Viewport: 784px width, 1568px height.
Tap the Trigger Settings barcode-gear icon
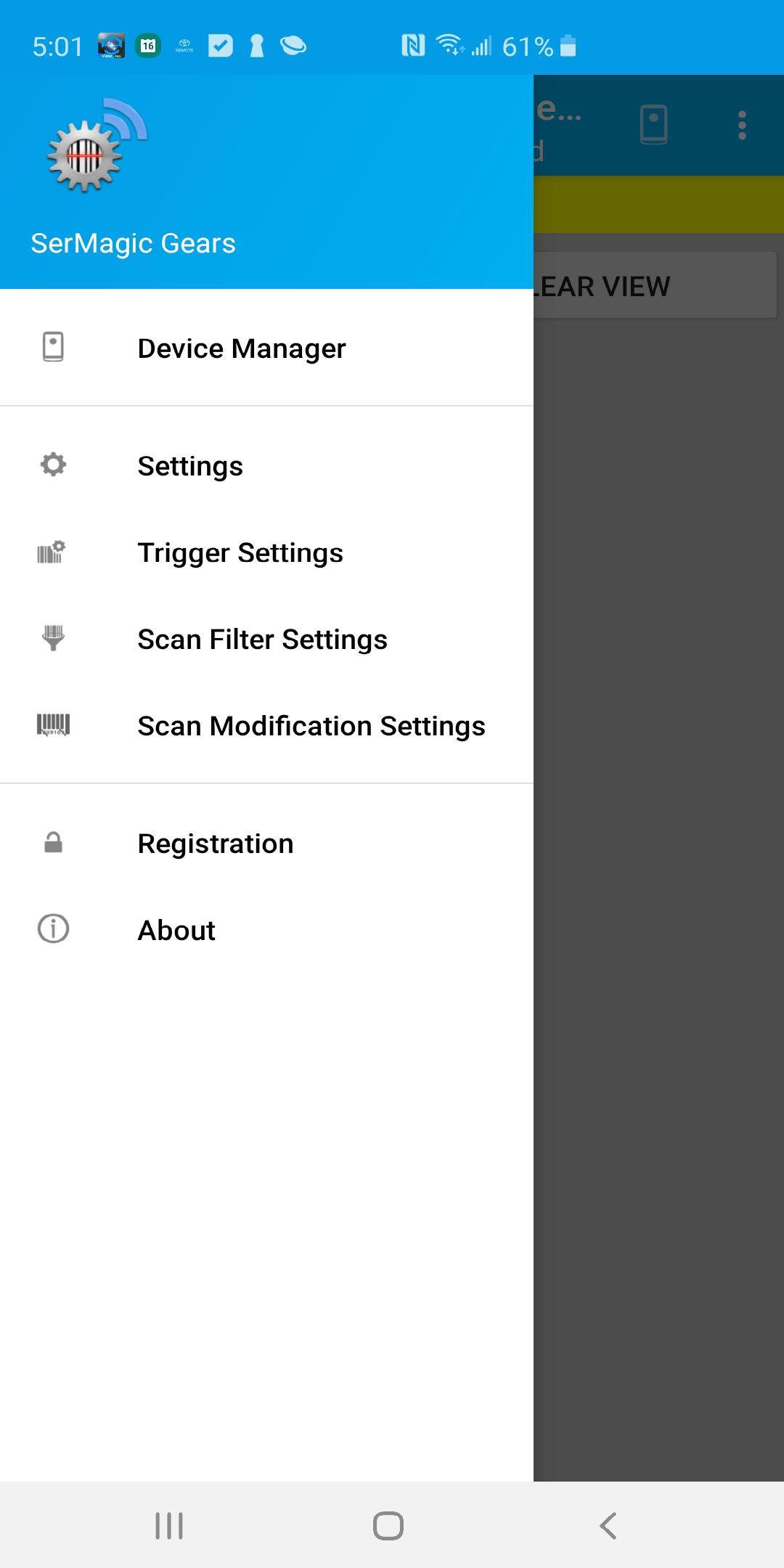52,552
